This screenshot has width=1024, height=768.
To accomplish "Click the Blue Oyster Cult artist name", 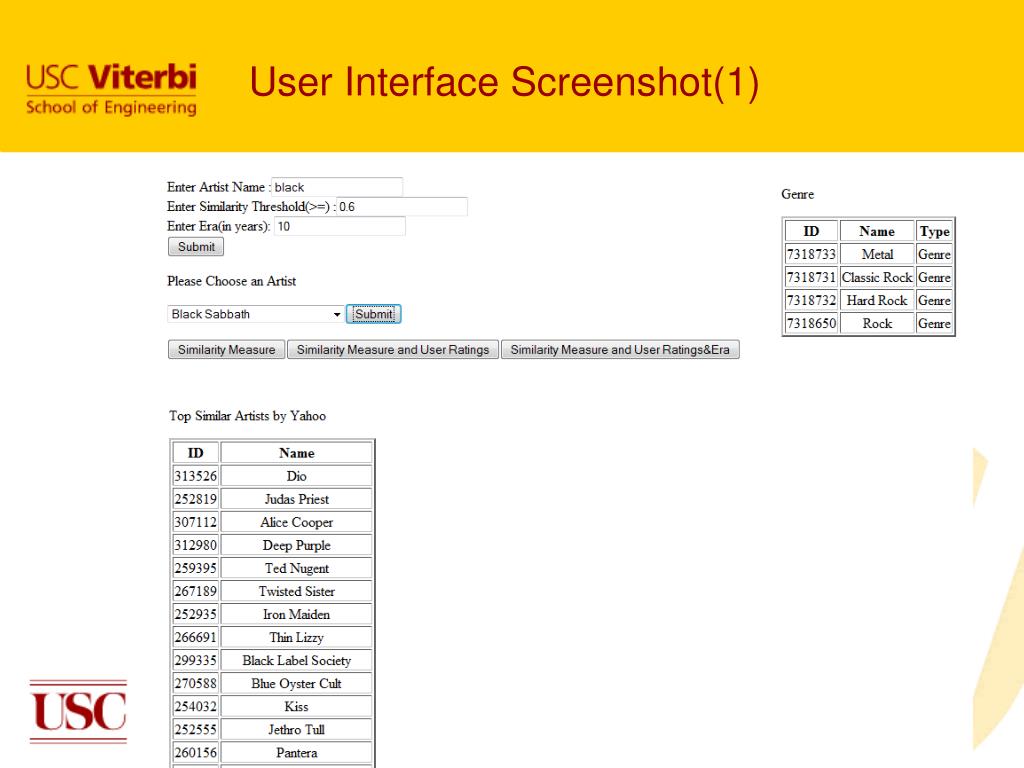I will point(296,684).
